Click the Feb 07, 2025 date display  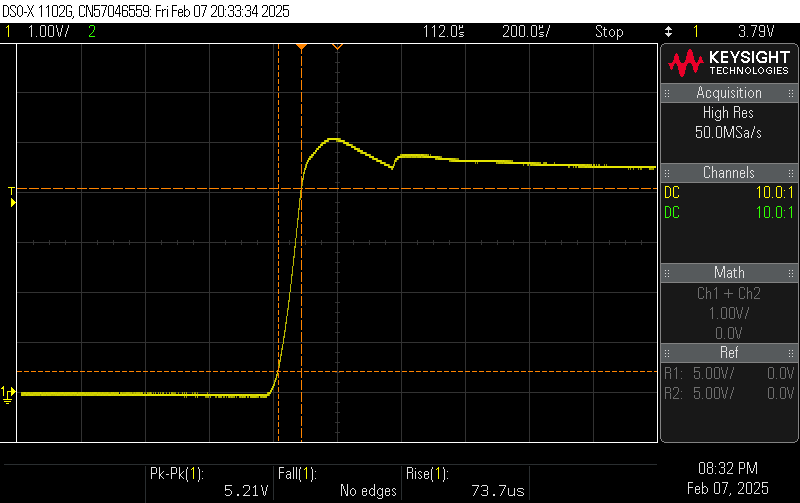tap(728, 489)
